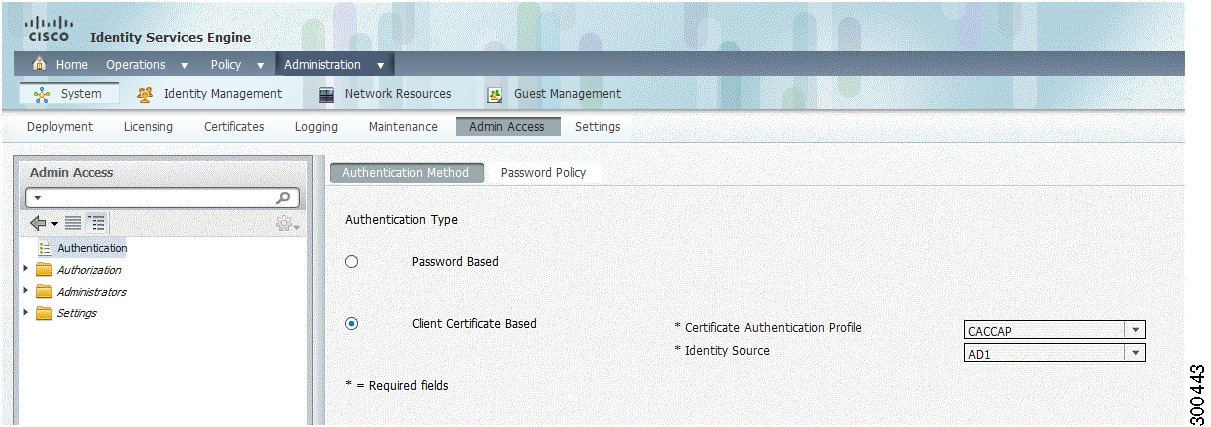Click the Administrators folder icon
Viewport: 1211px width, 427px height.
click(44, 292)
